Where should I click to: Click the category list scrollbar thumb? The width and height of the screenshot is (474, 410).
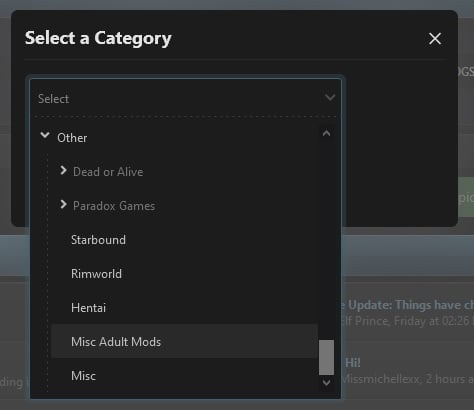326,357
